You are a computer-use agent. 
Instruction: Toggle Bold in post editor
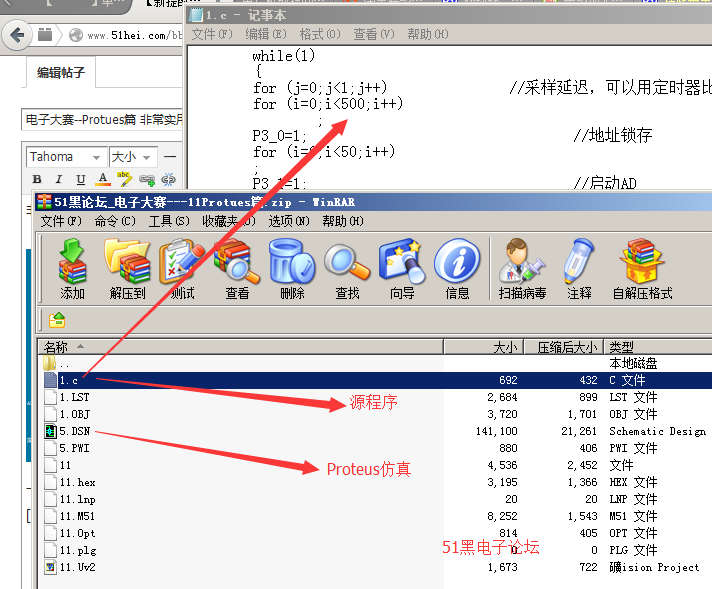pyautogui.click(x=37, y=179)
